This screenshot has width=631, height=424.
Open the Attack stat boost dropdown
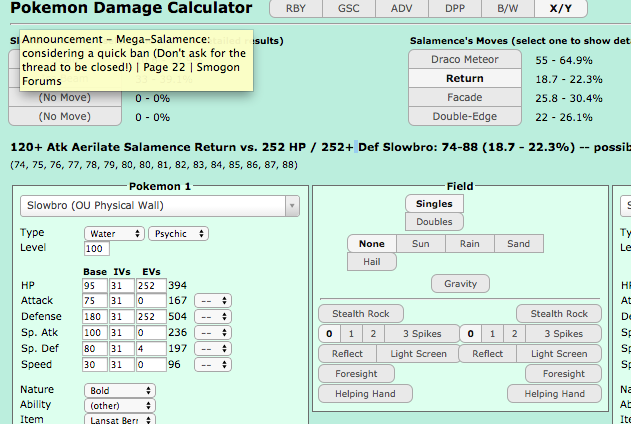click(213, 301)
